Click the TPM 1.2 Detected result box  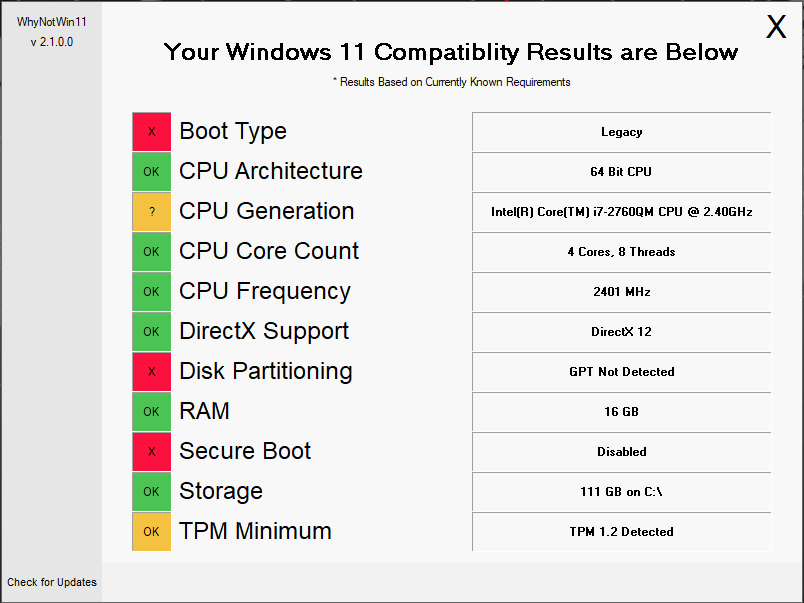pos(621,532)
